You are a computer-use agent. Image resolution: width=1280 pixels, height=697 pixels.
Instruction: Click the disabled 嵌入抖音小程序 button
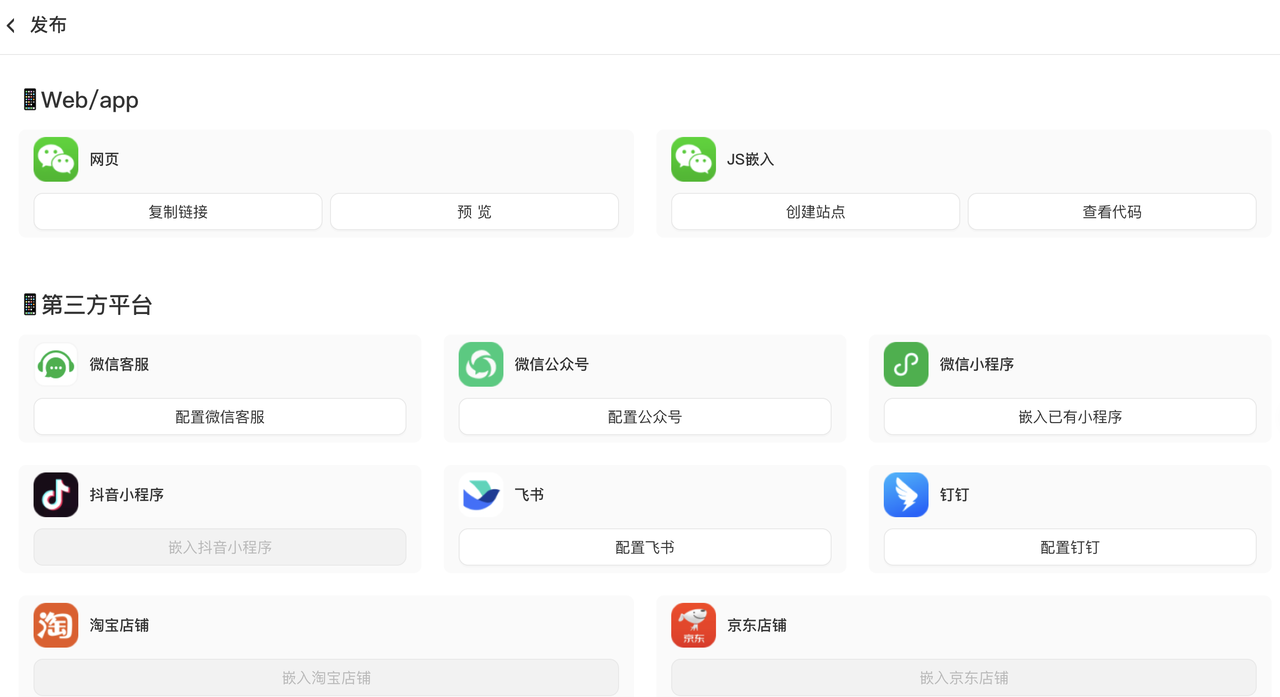pyautogui.click(x=220, y=547)
